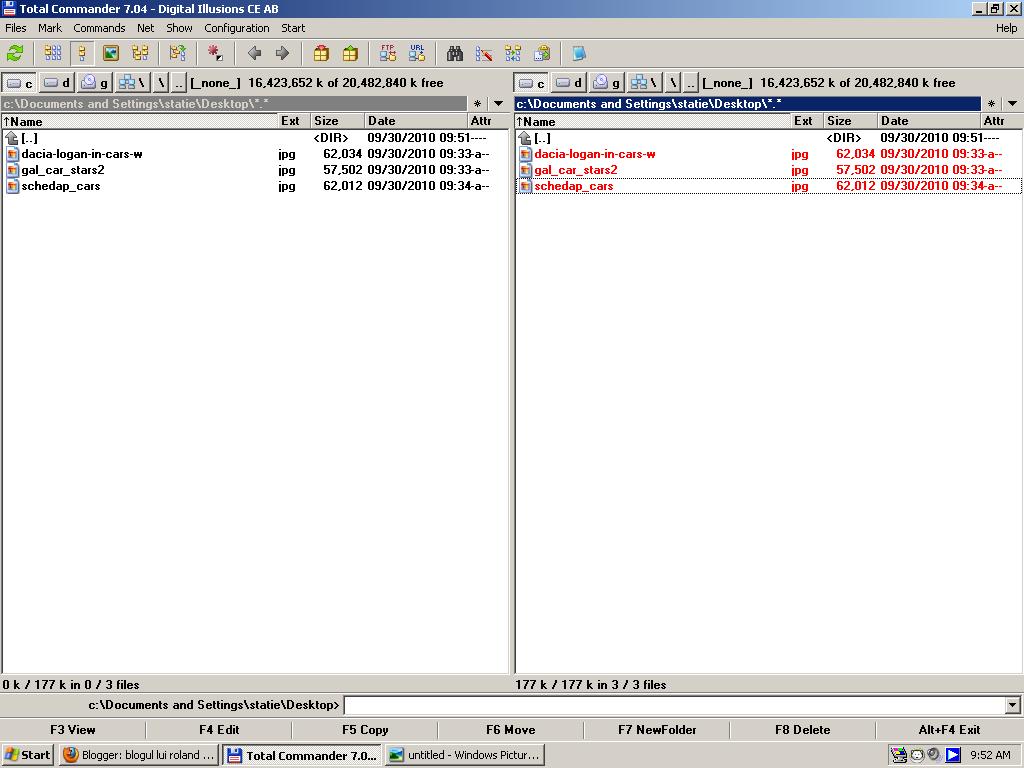Viewport: 1024px width, 768px height.
Task: Switch to Full details view icon
Action: 82,53
